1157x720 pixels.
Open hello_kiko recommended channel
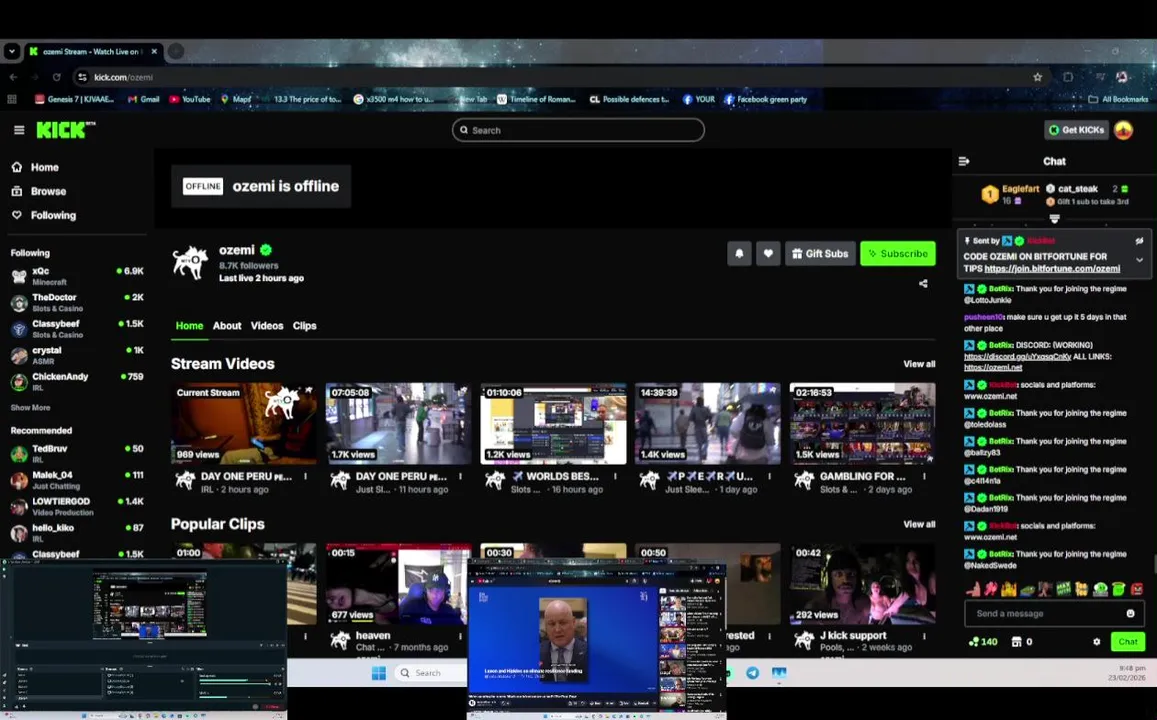pyautogui.click(x=77, y=533)
